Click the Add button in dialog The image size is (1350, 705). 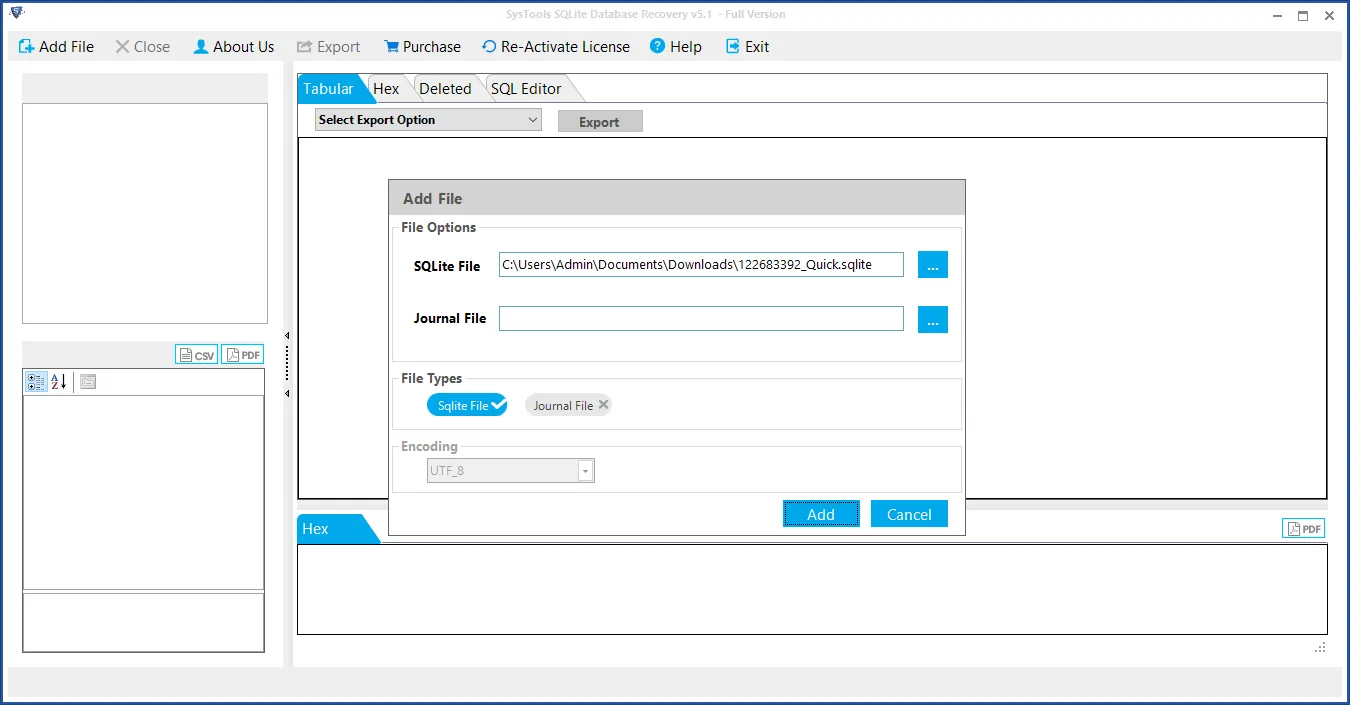(x=821, y=514)
